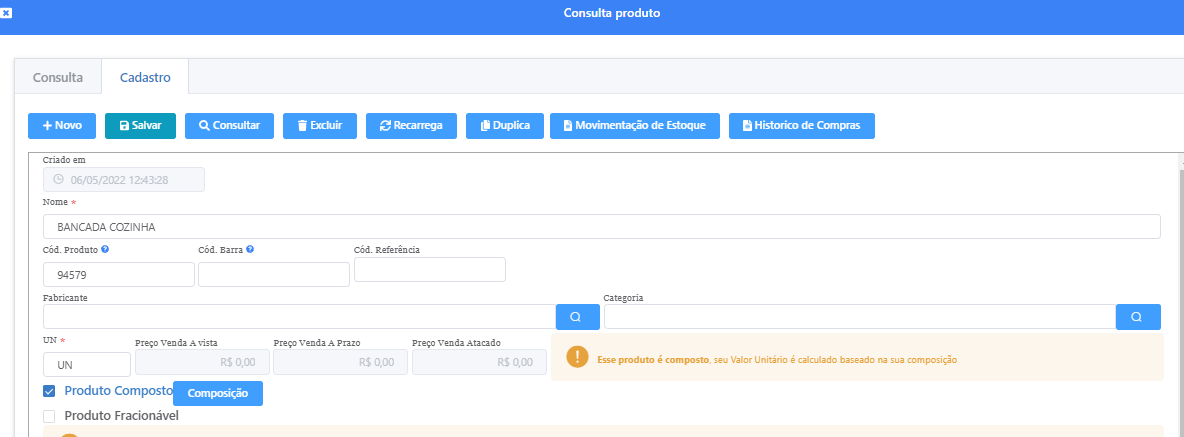This screenshot has width=1184, height=437.
Task: Enable the Produto Fracionável checkbox
Action: point(50,416)
